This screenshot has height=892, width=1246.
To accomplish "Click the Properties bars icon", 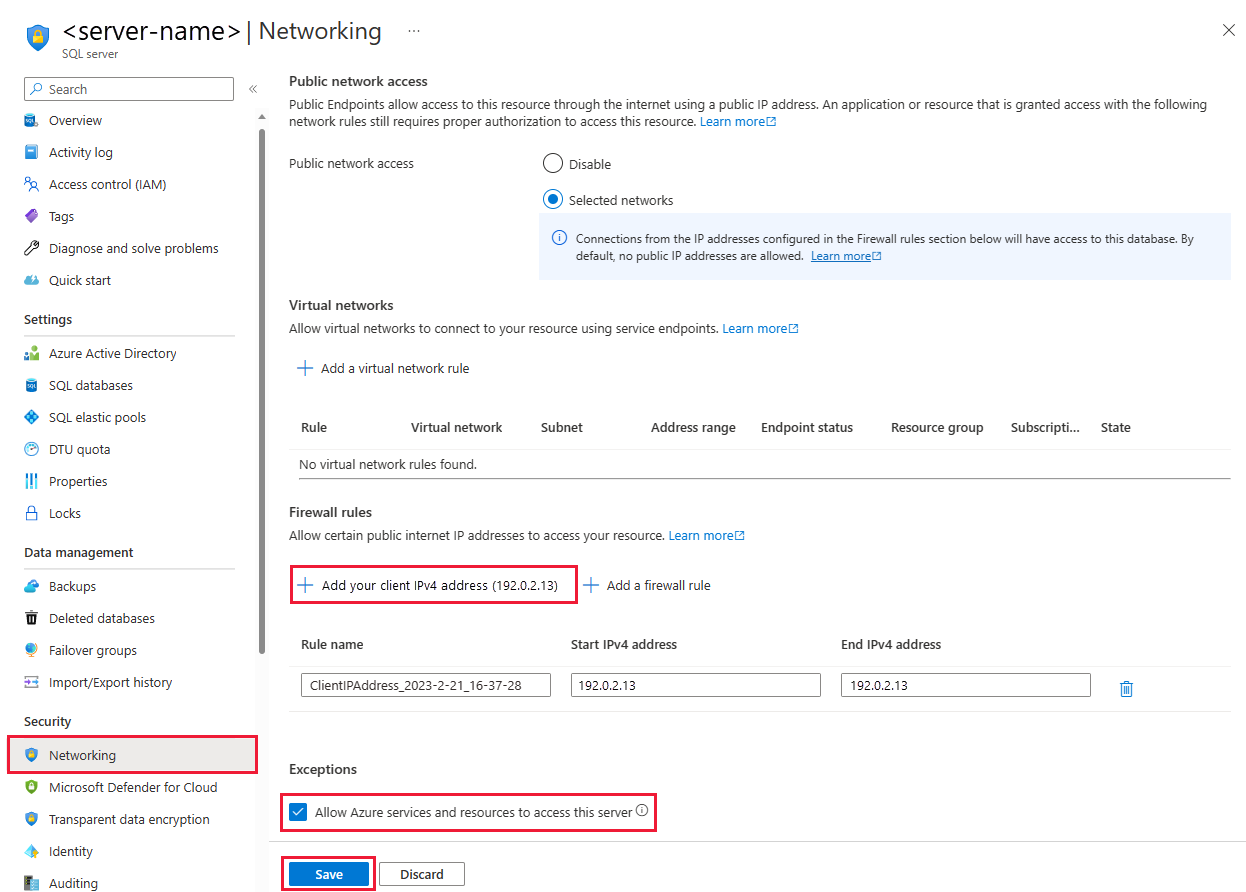I will (x=31, y=481).
